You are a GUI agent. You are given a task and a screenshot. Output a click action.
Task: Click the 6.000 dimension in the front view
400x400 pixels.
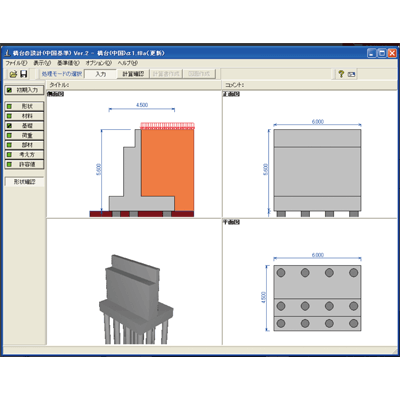318,122
